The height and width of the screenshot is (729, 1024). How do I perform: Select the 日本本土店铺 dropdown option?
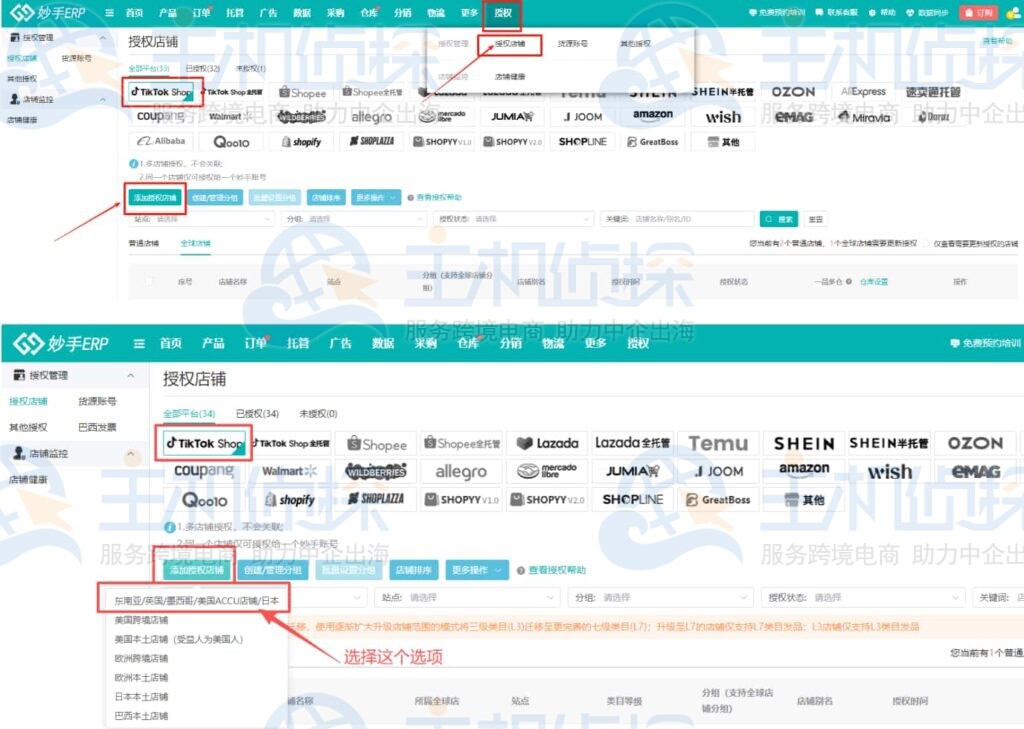pyautogui.click(x=141, y=697)
